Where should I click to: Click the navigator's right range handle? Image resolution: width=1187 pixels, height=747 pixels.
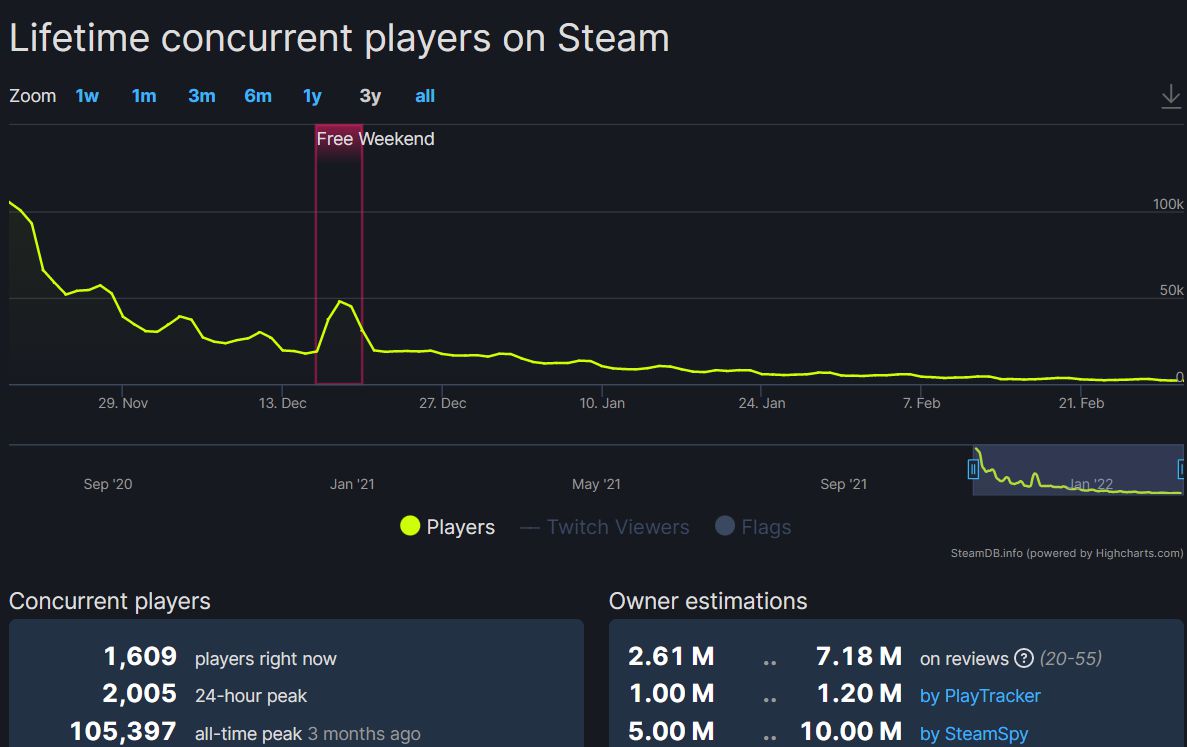1182,469
